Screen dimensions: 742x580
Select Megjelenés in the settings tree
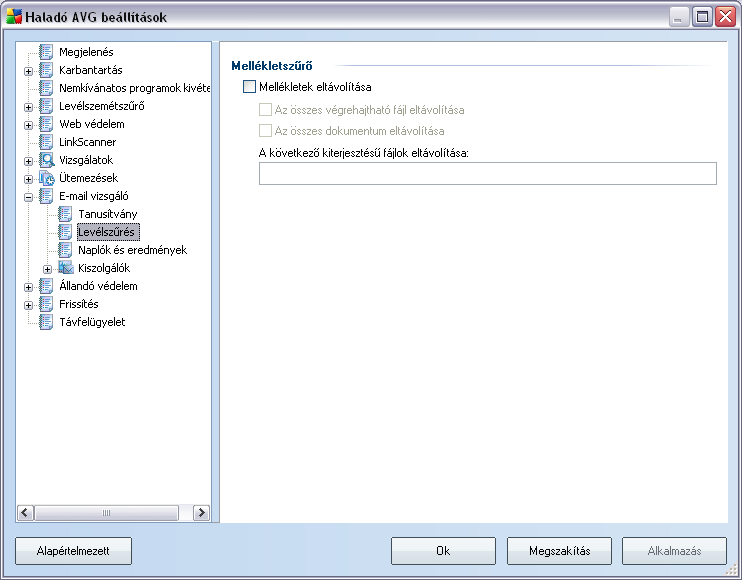[x=86, y=52]
